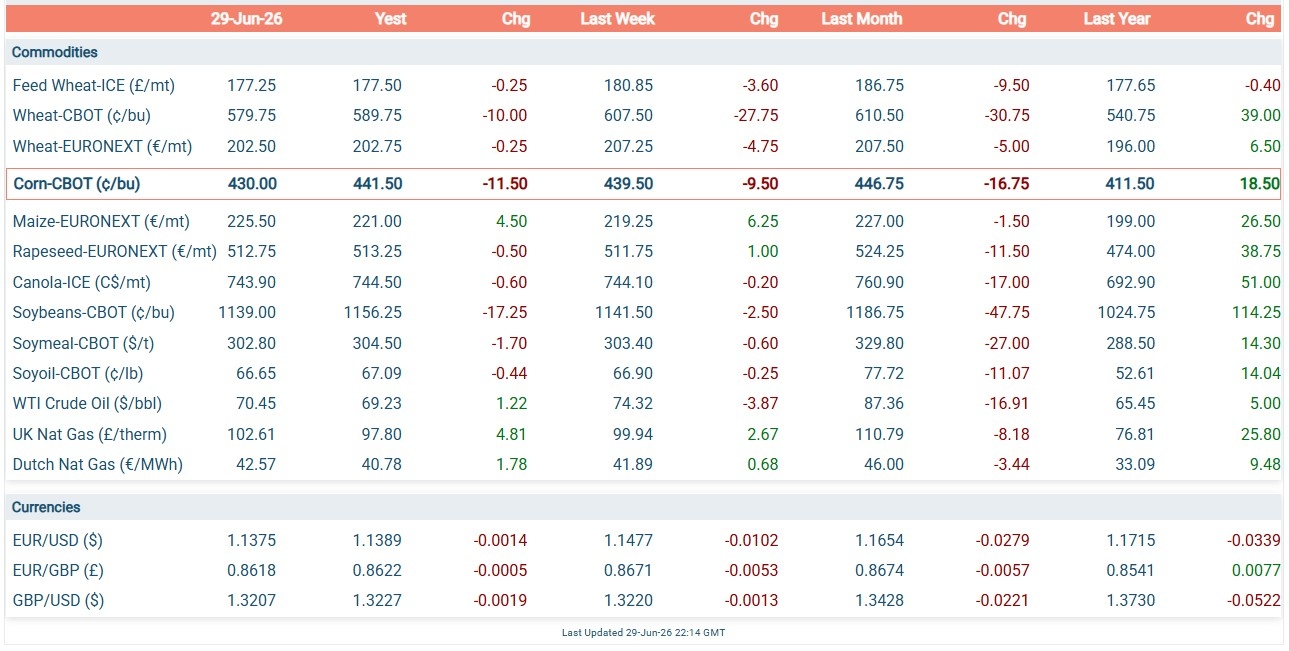Select WTI Crude Oil row

[x=644, y=404]
